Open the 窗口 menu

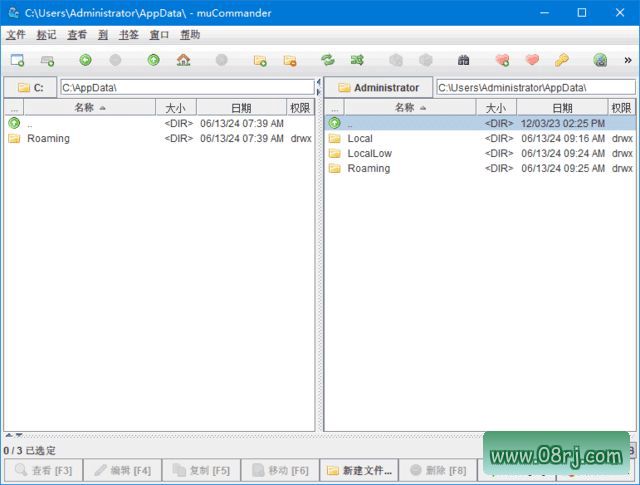[159, 35]
